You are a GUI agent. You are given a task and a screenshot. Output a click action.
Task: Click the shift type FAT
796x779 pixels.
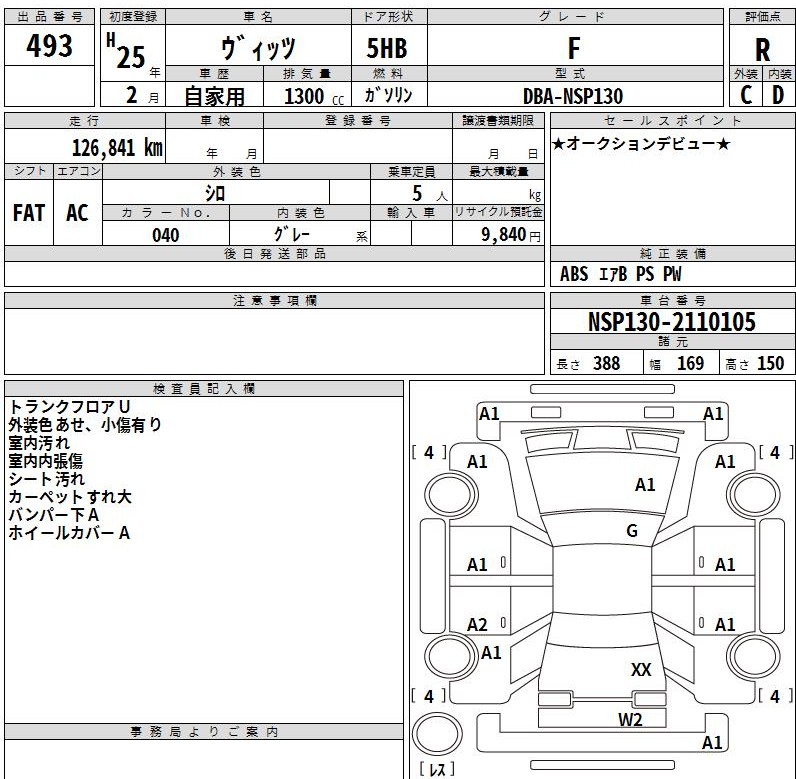coord(28,213)
